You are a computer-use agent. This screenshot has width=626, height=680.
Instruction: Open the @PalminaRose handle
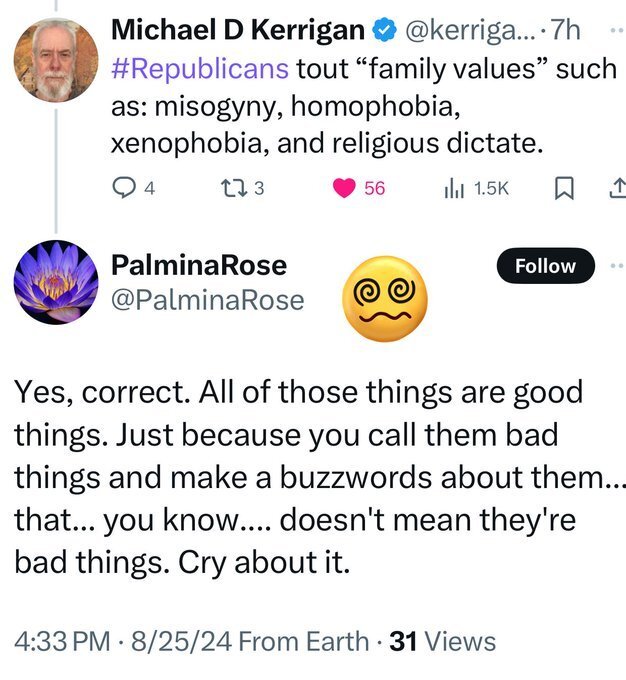pos(208,299)
